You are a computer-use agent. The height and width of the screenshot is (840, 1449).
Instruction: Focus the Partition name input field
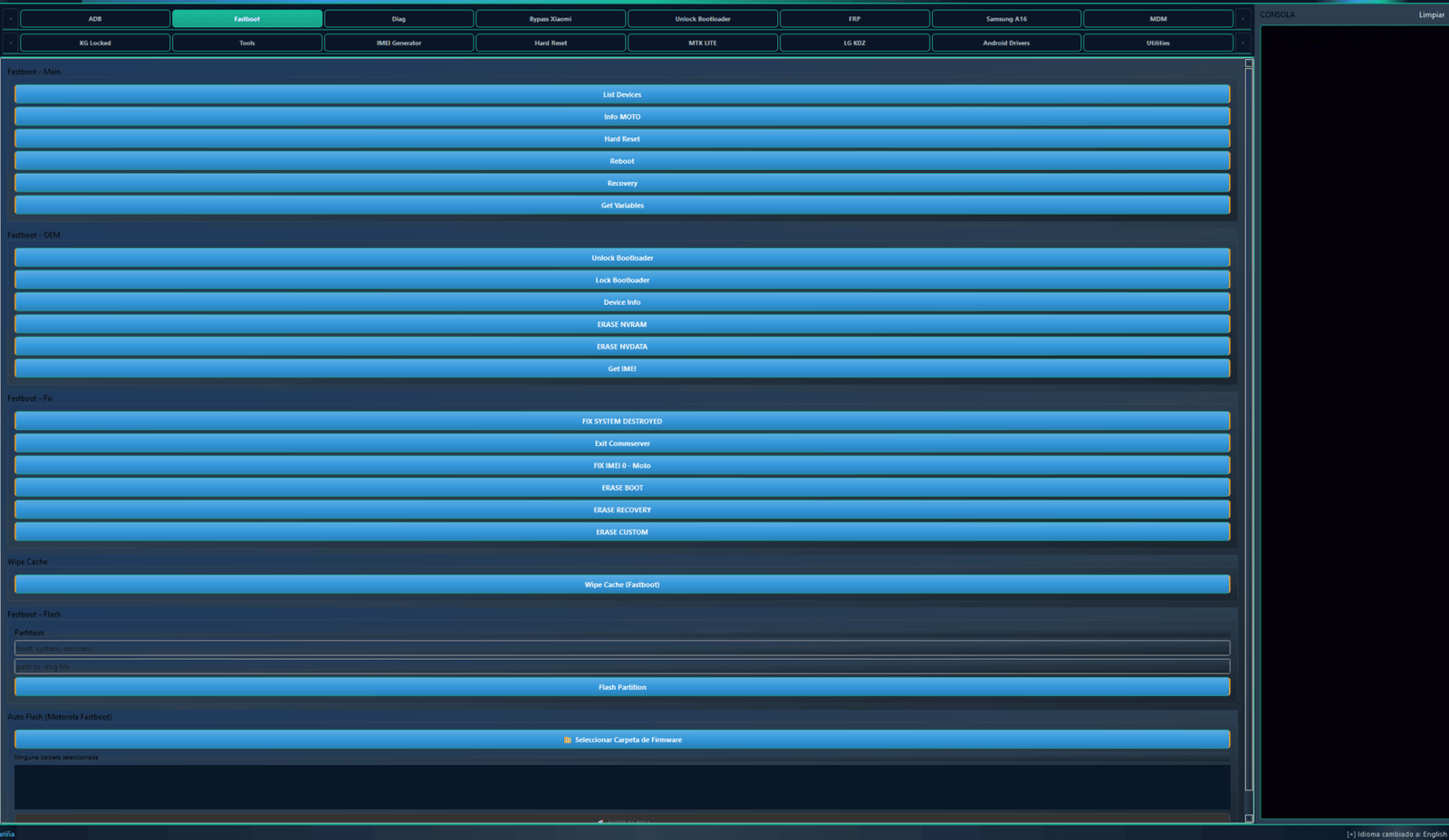coord(622,648)
